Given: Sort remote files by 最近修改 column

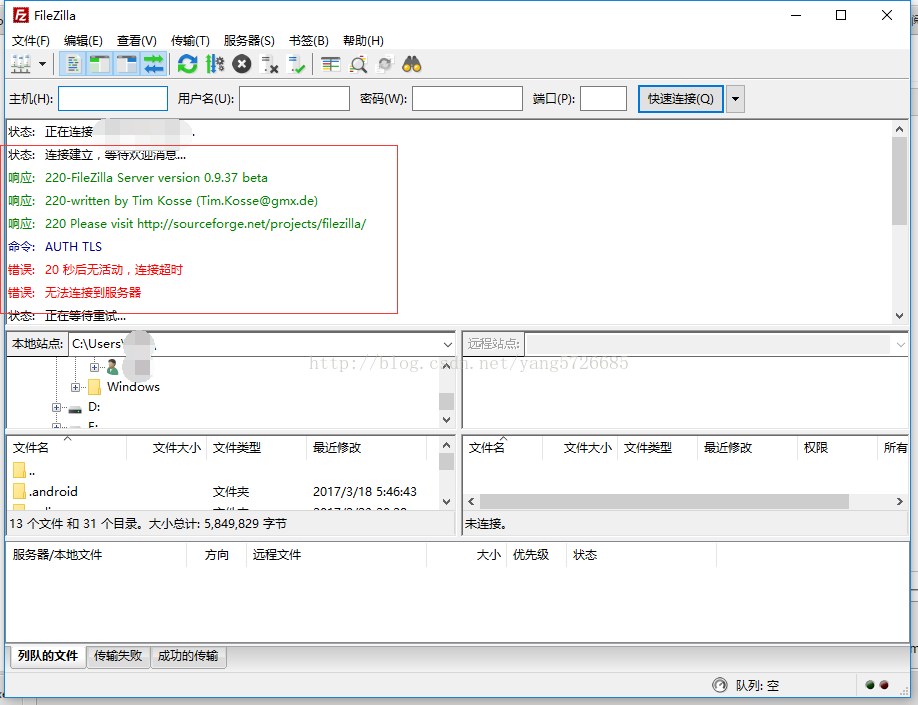Looking at the screenshot, I should [748, 448].
